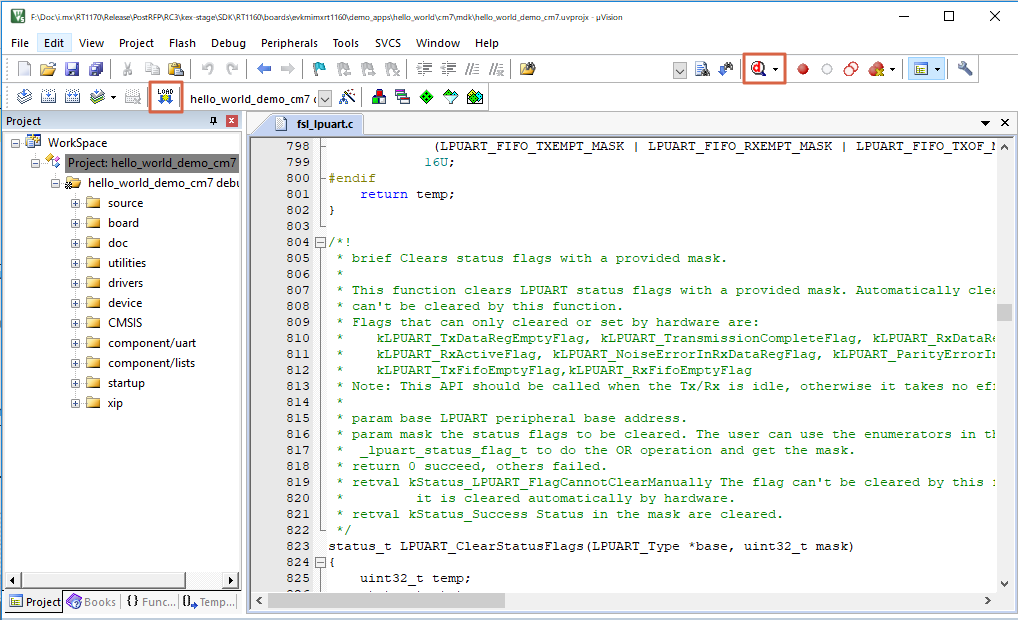Open the Flash menu

tap(182, 43)
